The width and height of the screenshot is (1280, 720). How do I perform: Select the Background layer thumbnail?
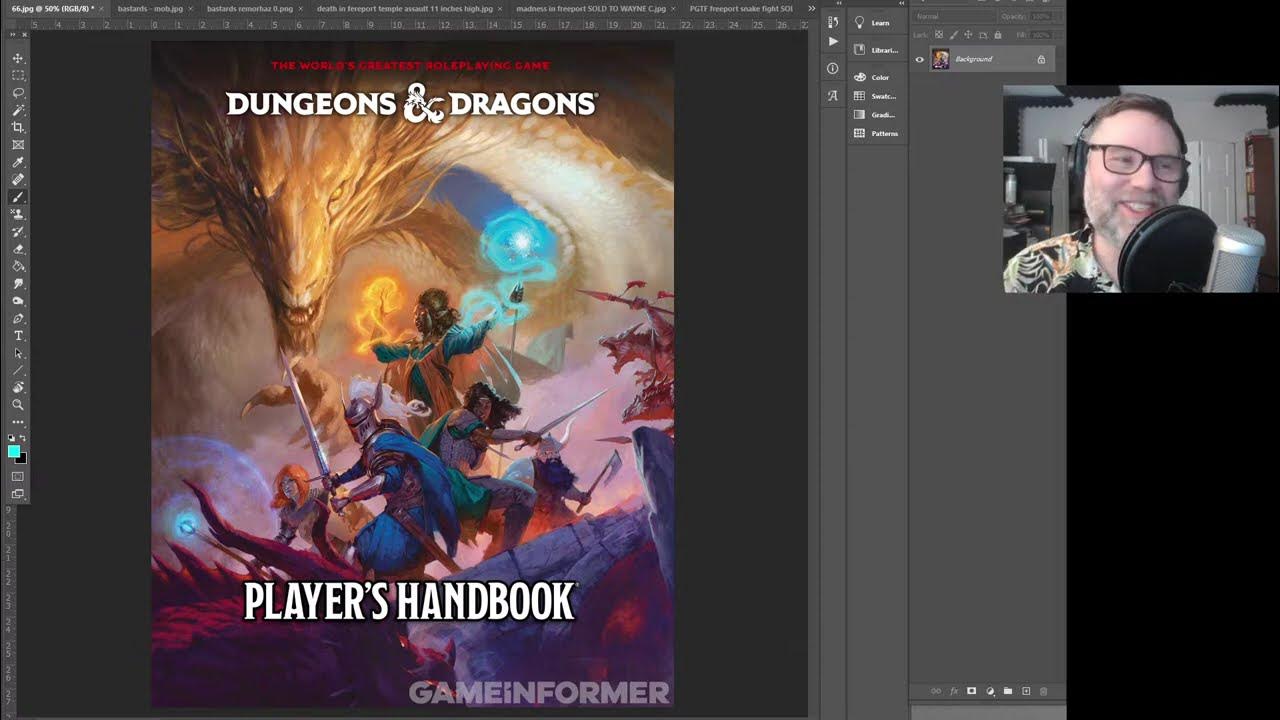[940, 59]
